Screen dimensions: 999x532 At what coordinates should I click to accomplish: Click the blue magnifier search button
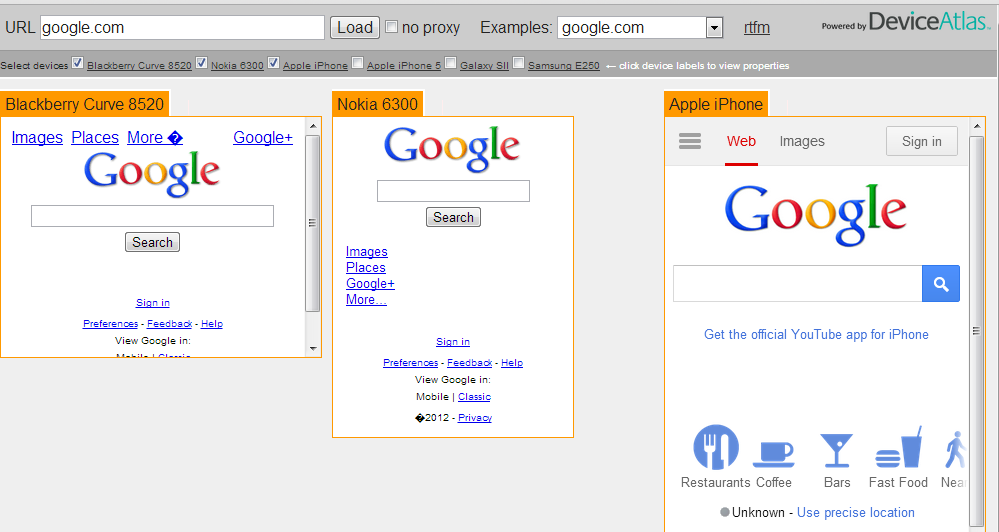[940, 284]
